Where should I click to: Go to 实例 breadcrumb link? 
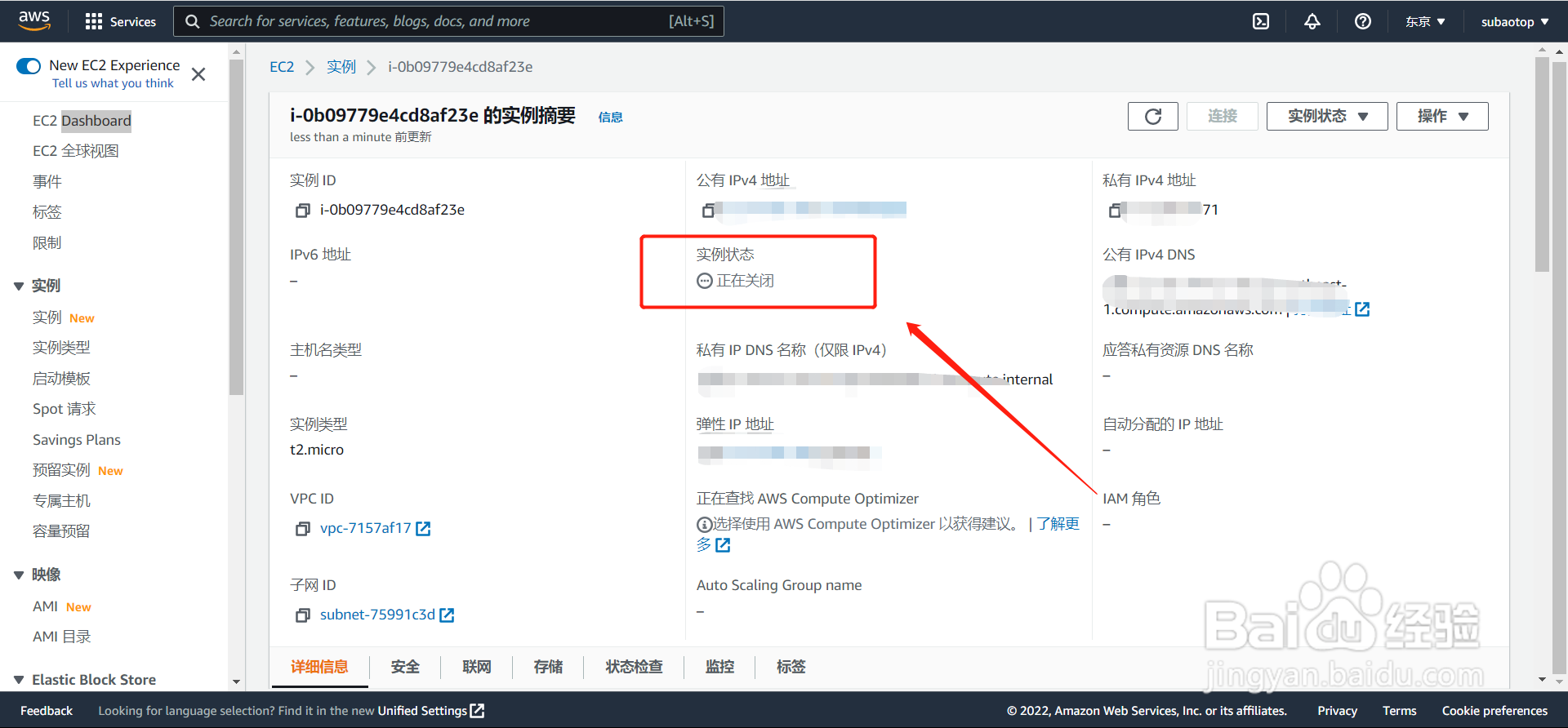(x=341, y=67)
